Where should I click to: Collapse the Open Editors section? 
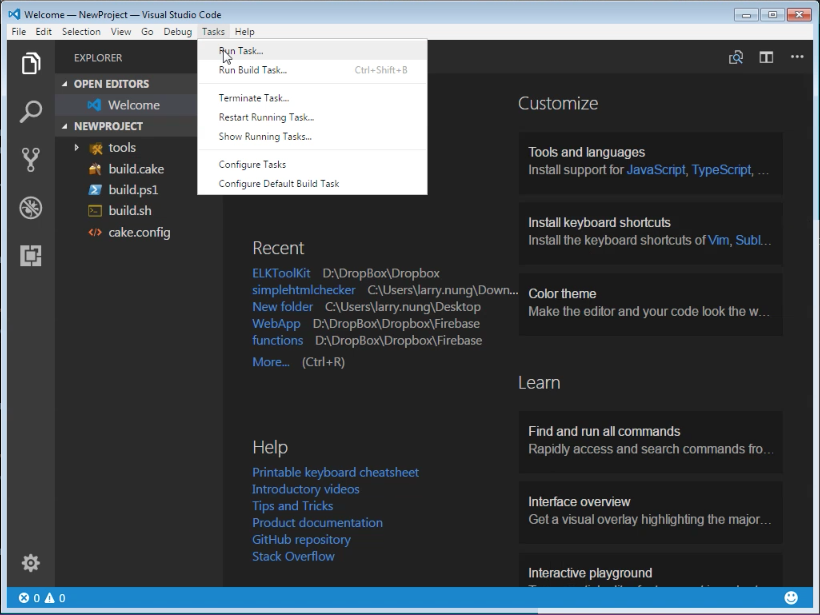(x=64, y=84)
